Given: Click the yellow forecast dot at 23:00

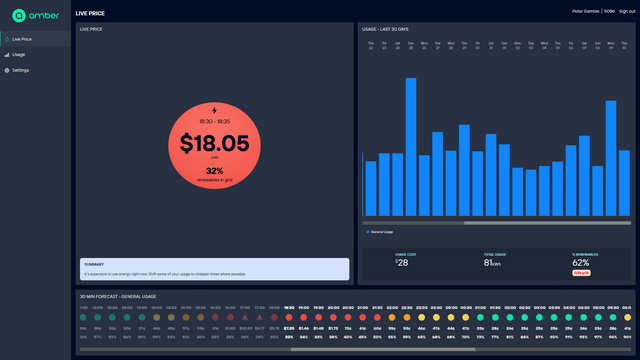Looking at the screenshot, I should pyautogui.click(x=421, y=318).
